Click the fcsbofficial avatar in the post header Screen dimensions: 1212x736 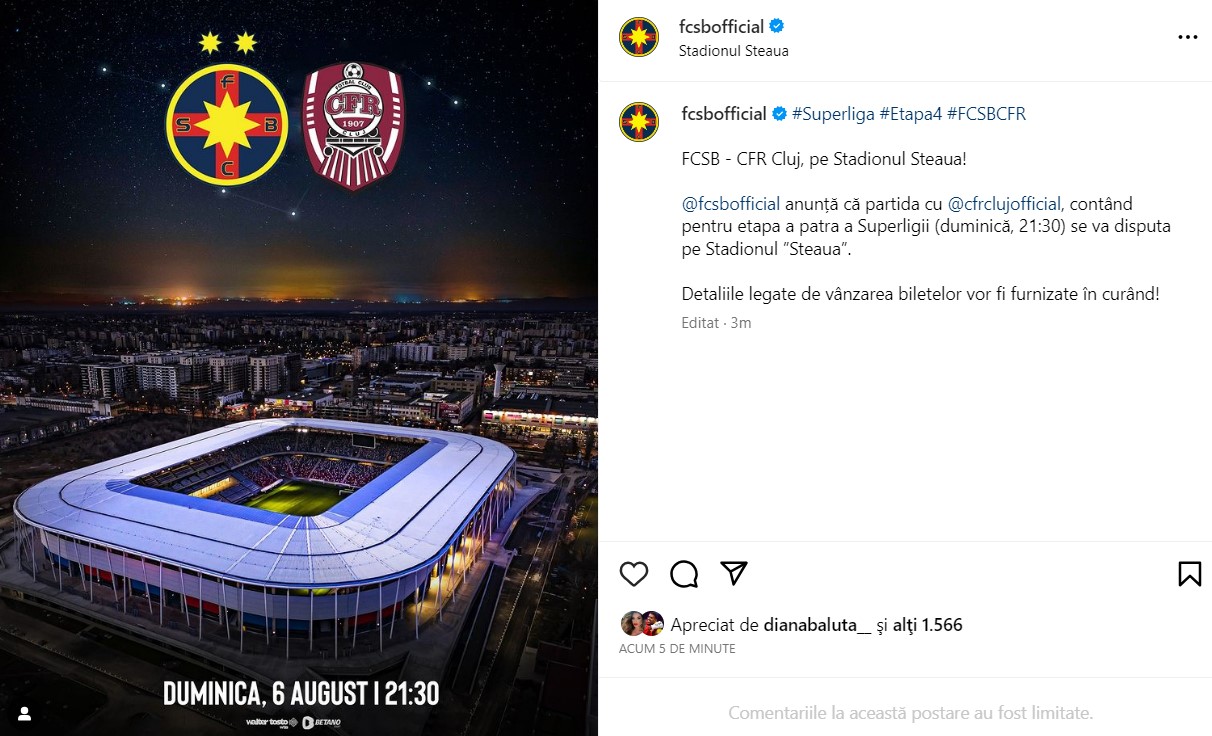click(639, 37)
